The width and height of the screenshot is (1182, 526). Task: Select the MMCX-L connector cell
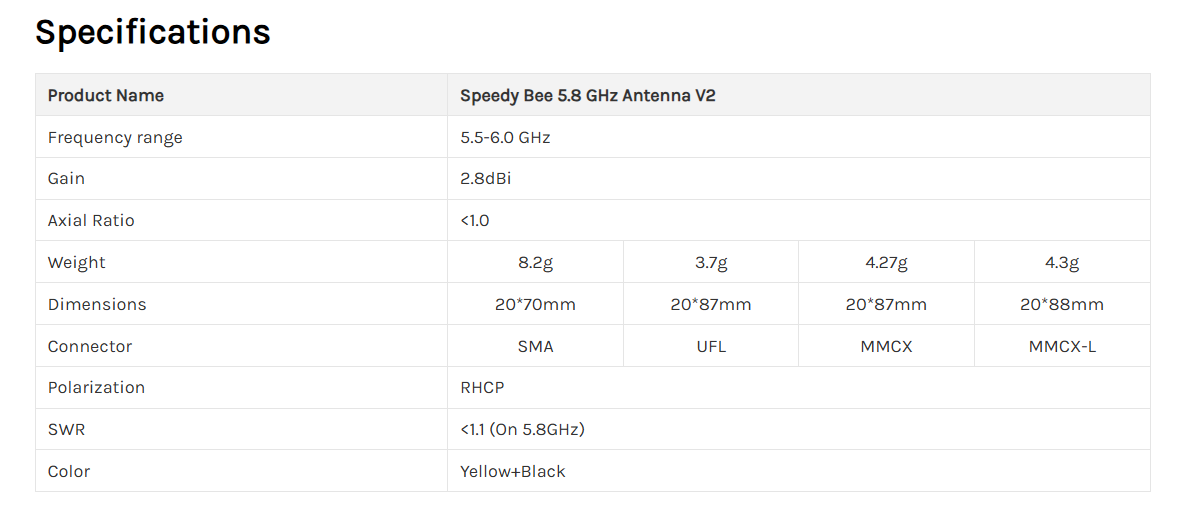pos(1062,347)
